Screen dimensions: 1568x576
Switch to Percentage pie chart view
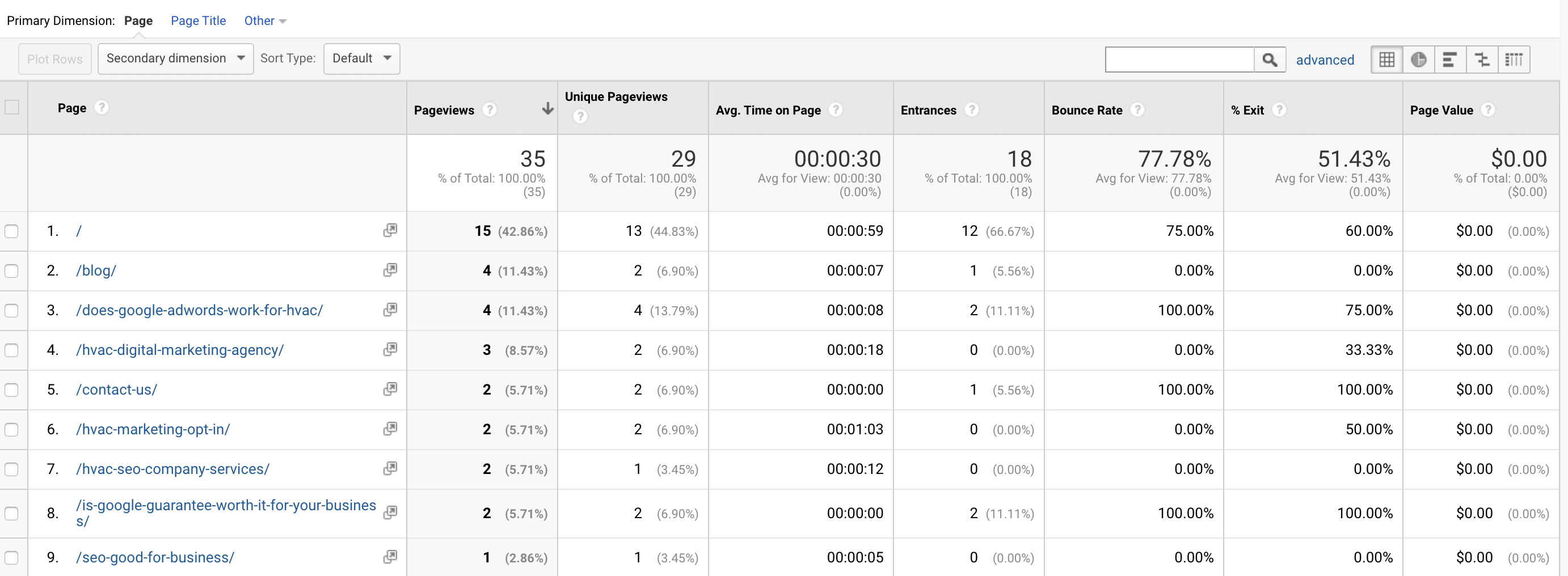1418,60
